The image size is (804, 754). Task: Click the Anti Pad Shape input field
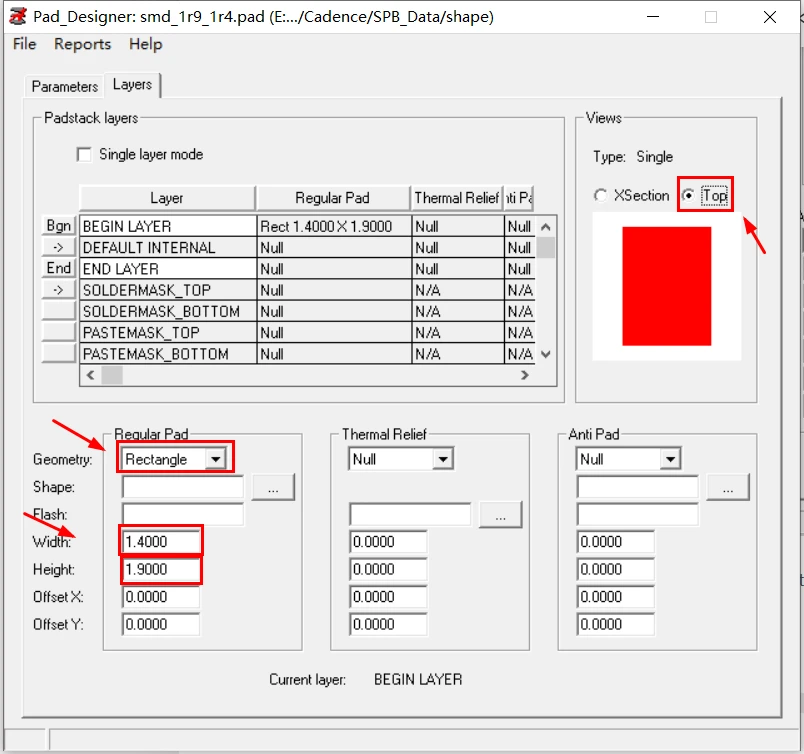pyautogui.click(x=638, y=487)
